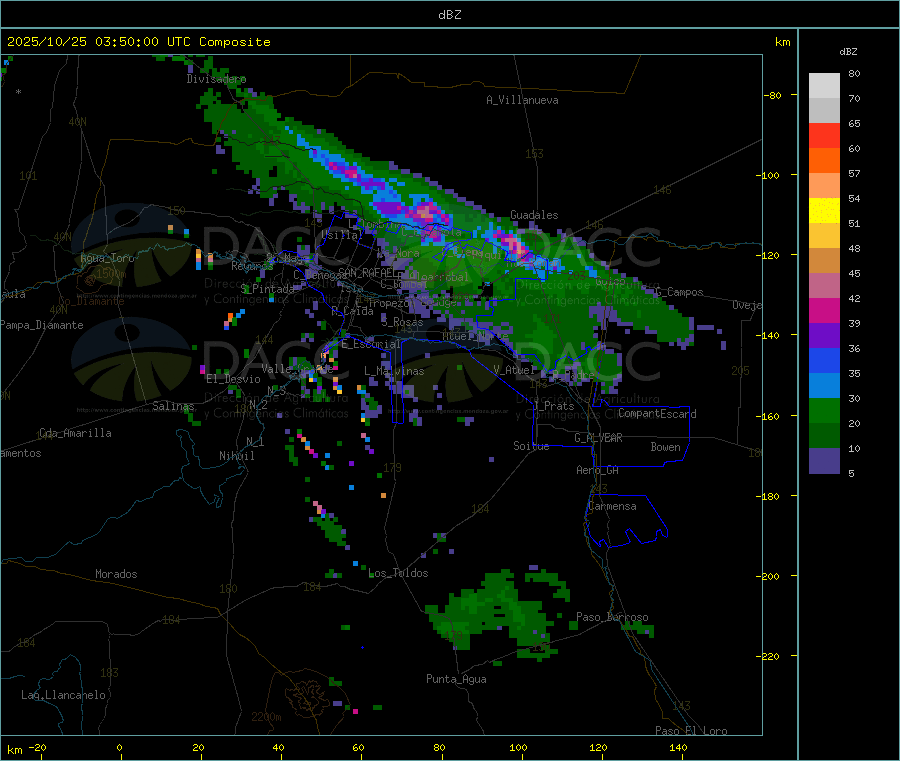Click the SAN_RAFAEL city label
Viewport: 900px width, 761px height.
(366, 272)
